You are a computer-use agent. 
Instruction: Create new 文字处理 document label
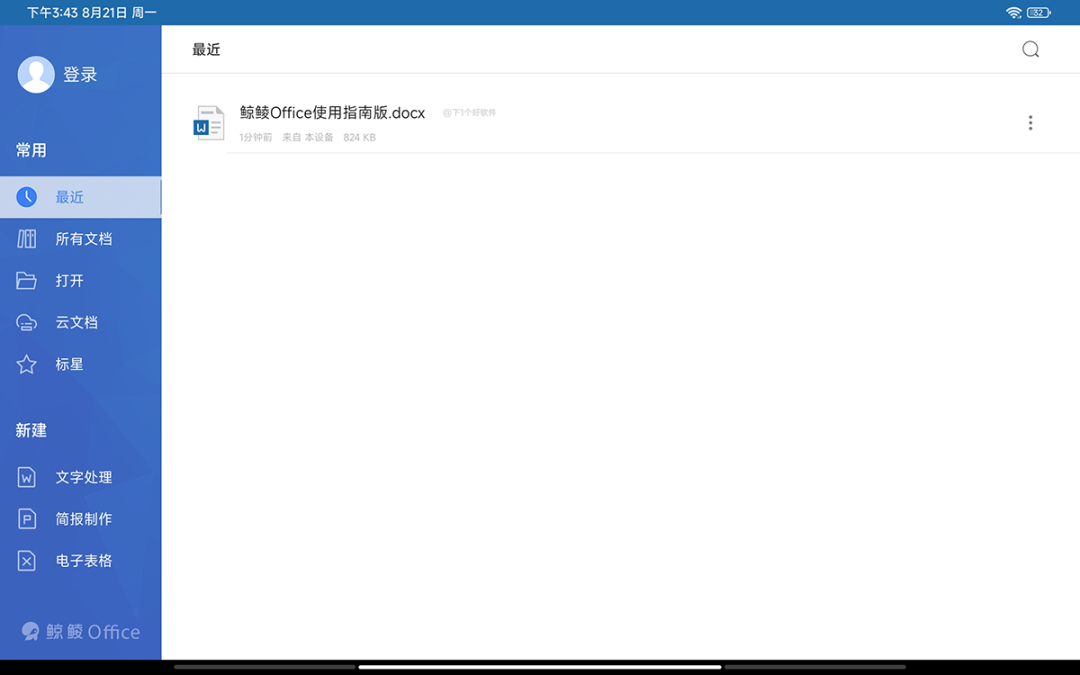pos(84,477)
